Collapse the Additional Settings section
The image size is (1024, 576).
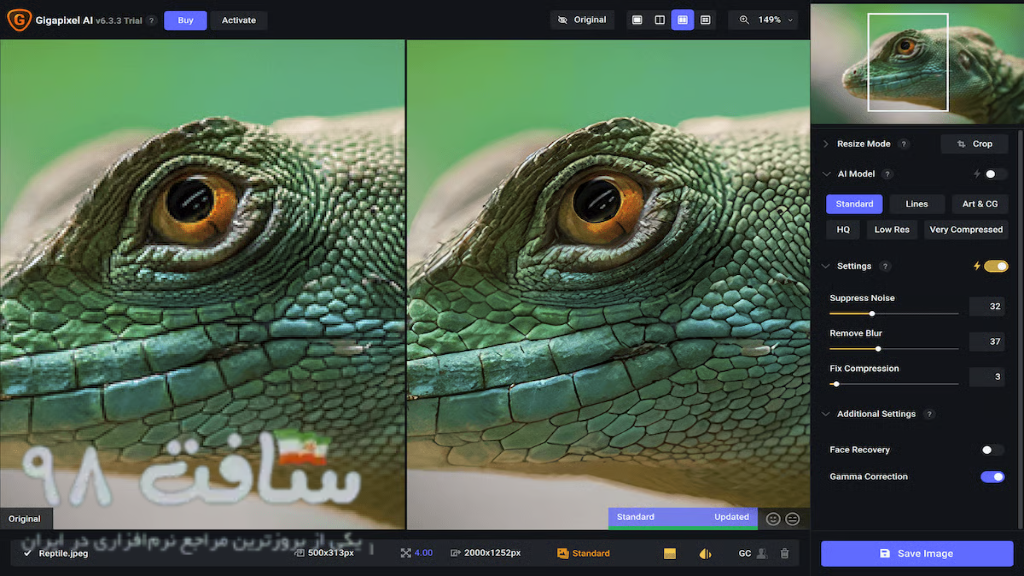tap(825, 414)
